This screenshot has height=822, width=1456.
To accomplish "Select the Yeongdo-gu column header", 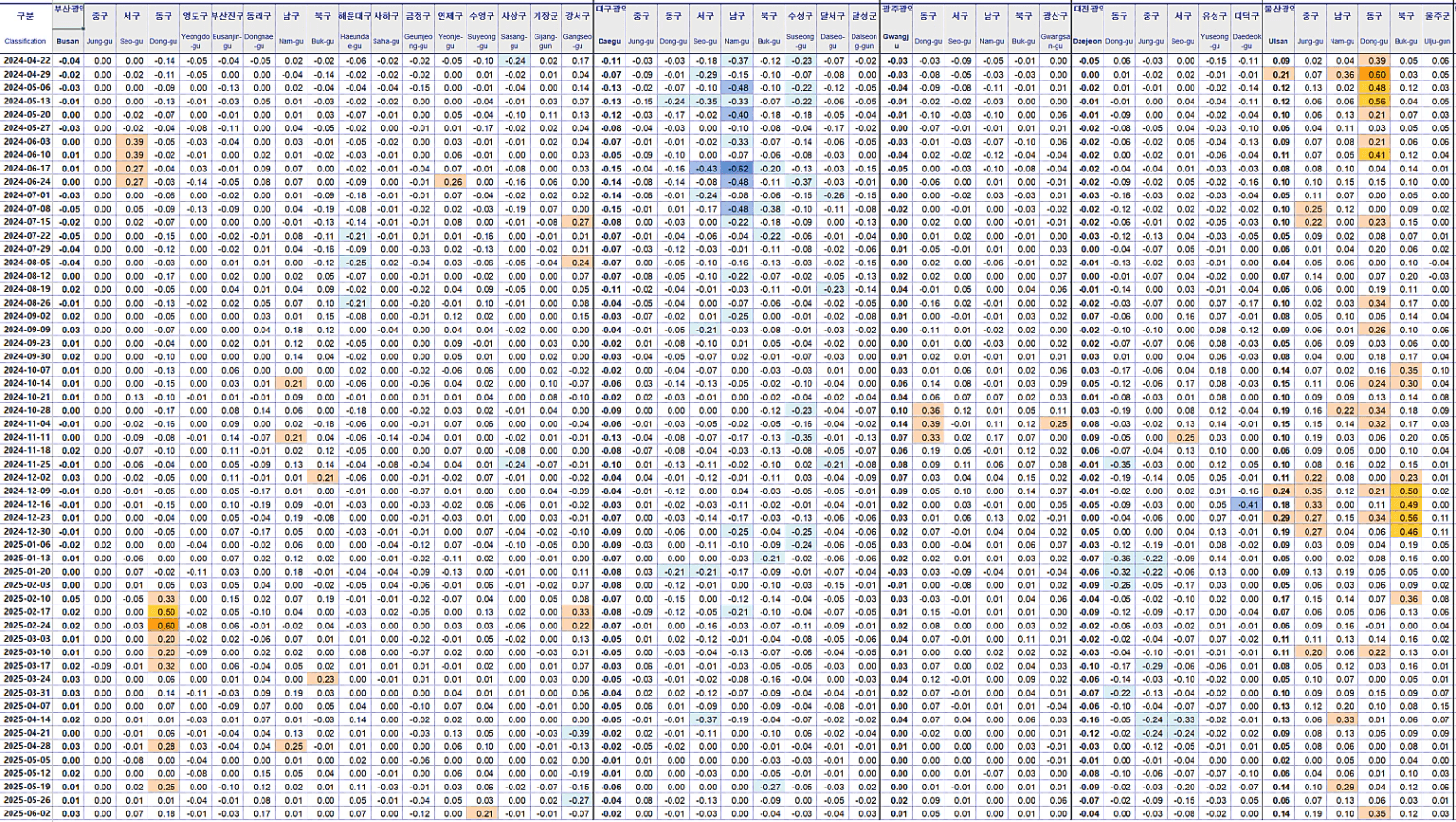I will point(195,41).
